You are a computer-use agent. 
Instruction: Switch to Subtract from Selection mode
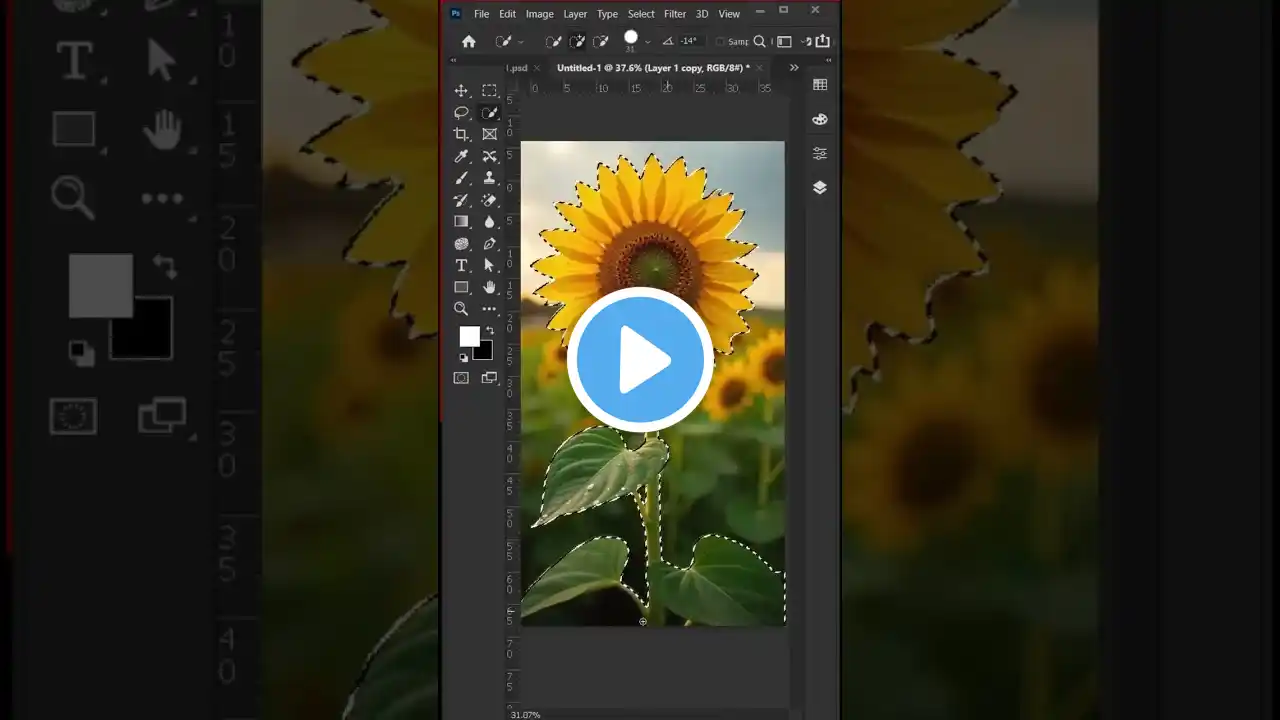[599, 41]
